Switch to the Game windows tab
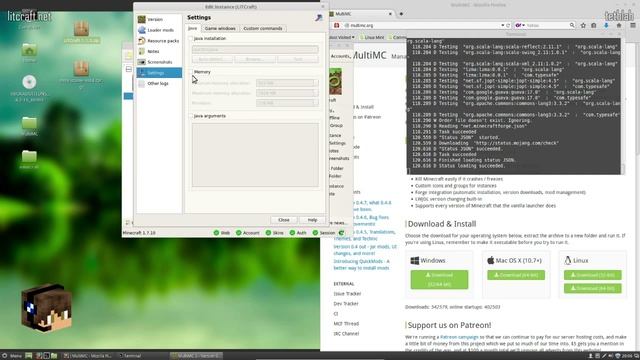640x360 pixels. point(220,28)
